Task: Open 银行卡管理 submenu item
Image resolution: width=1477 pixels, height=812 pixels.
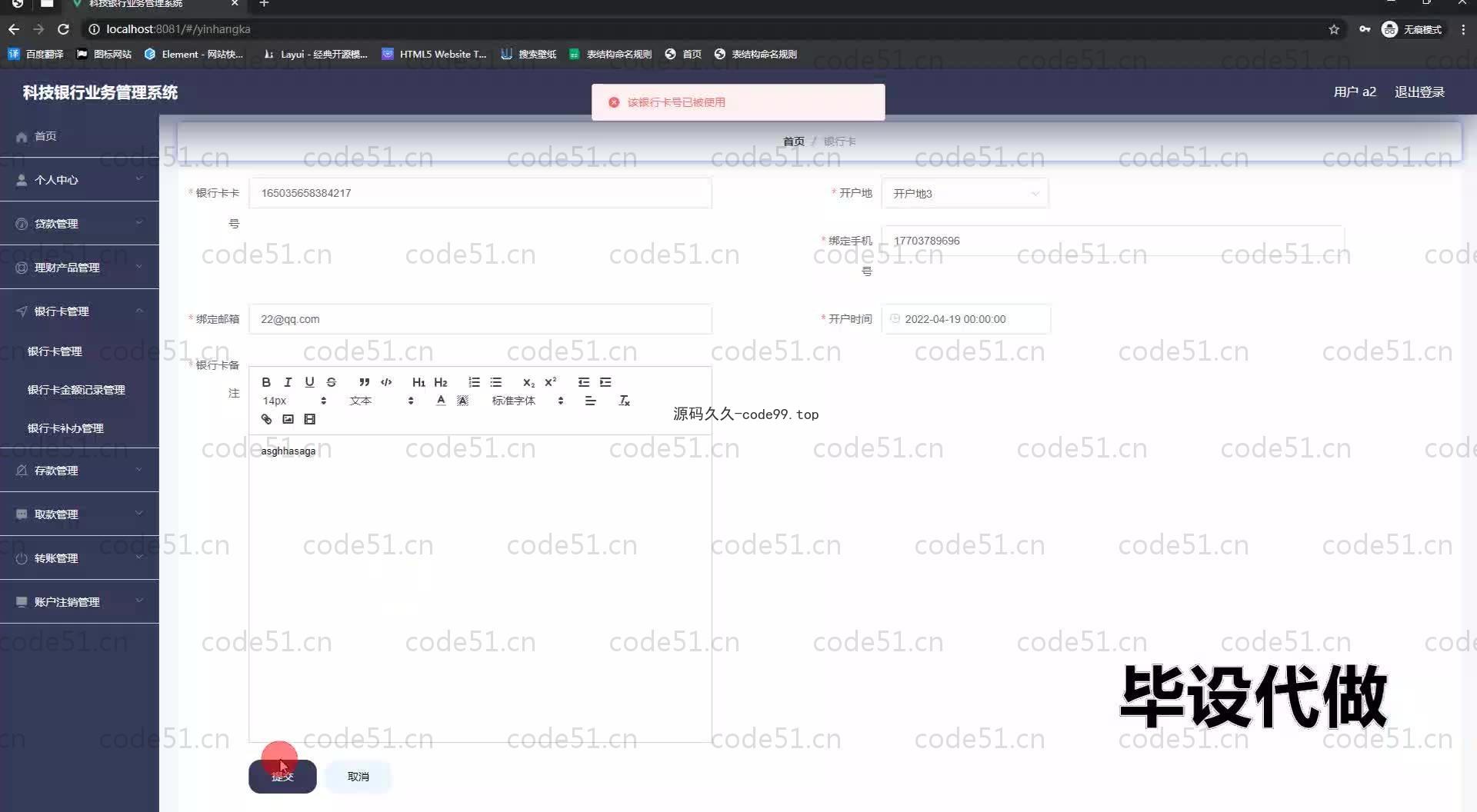Action: [x=79, y=351]
